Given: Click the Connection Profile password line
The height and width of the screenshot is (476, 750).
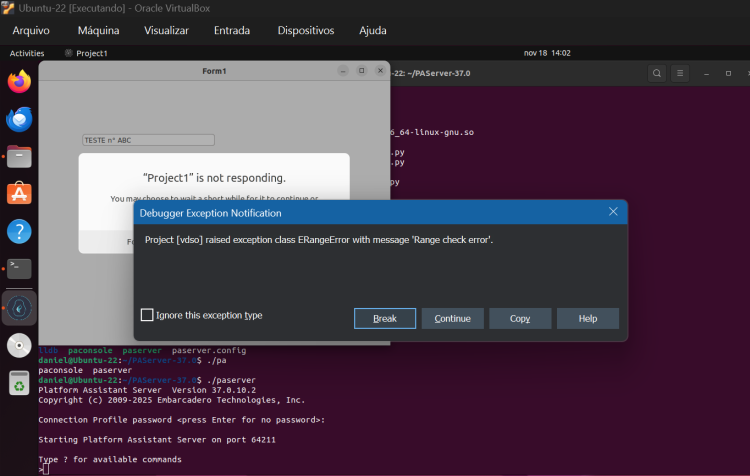Looking at the screenshot, I should 182,420.
